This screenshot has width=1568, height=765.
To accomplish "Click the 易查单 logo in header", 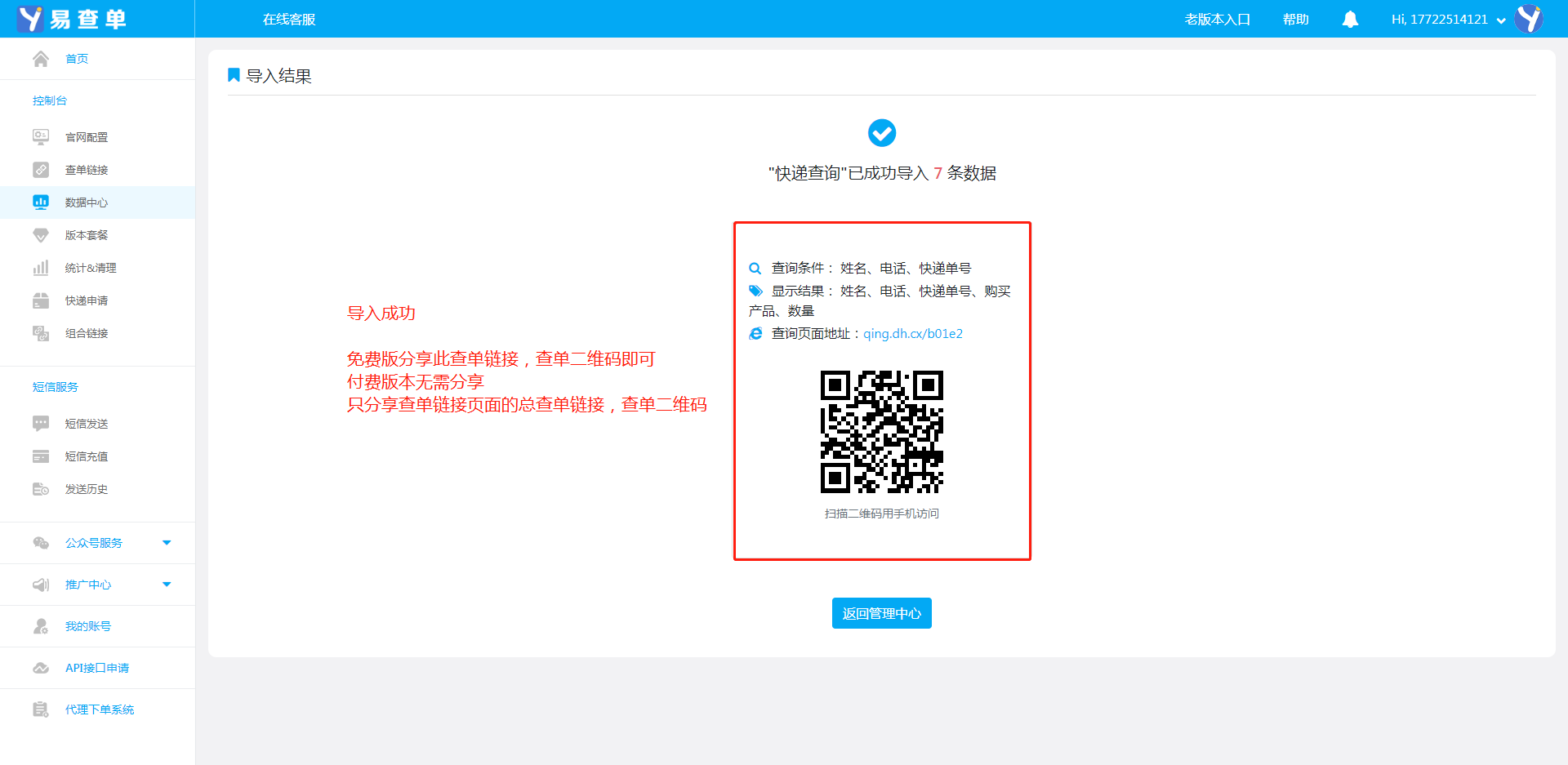I will tap(72, 19).
